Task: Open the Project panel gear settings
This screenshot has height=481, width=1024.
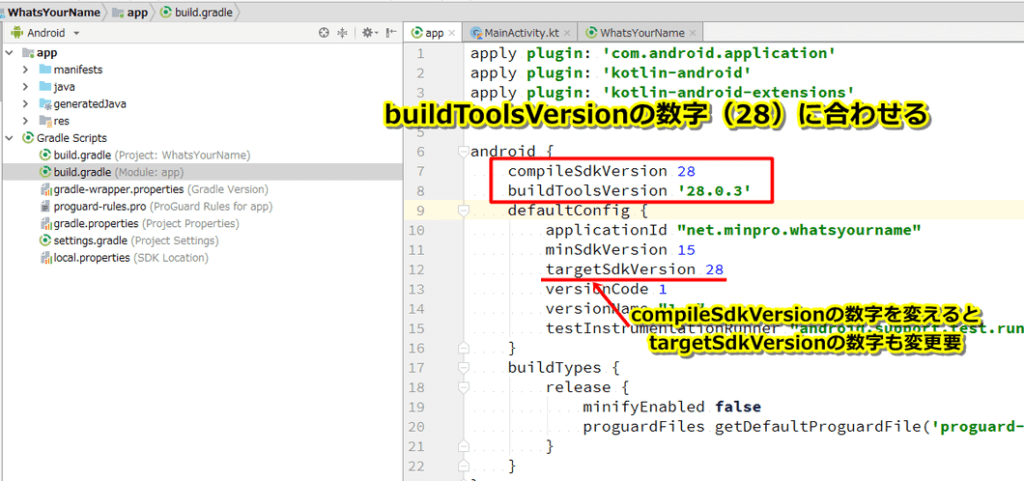Action: pyautogui.click(x=368, y=32)
